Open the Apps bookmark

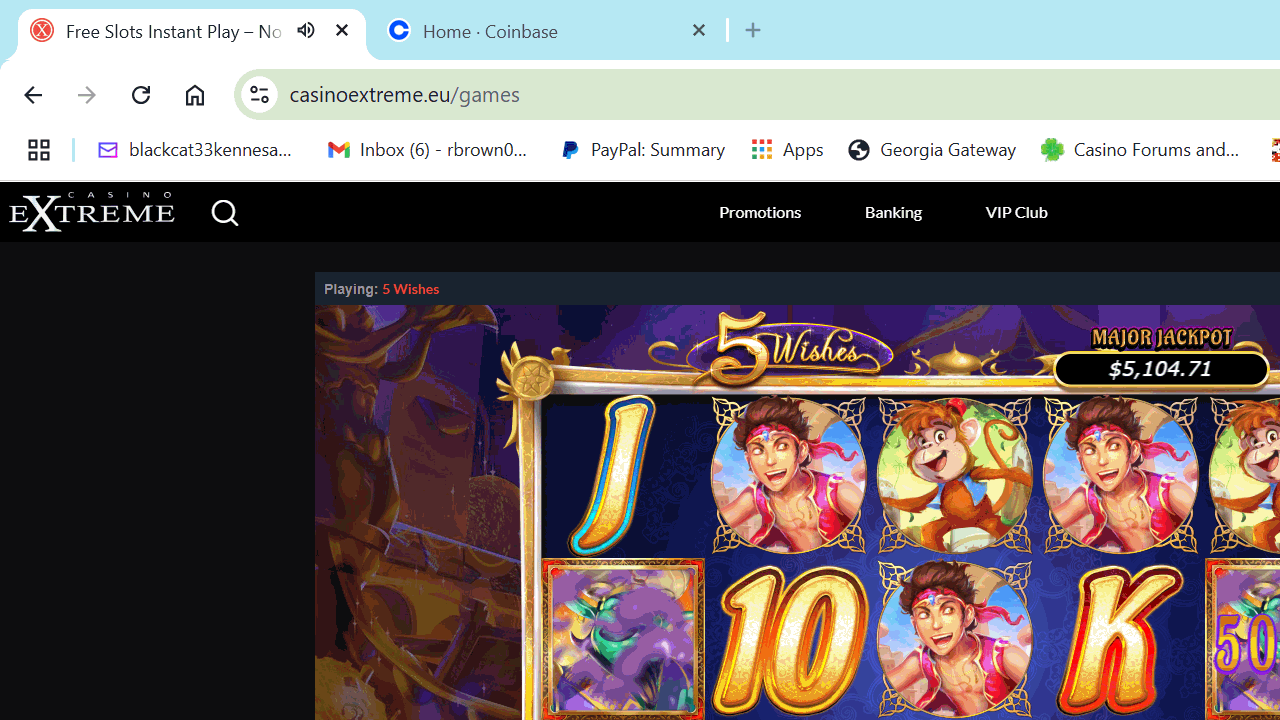click(787, 149)
